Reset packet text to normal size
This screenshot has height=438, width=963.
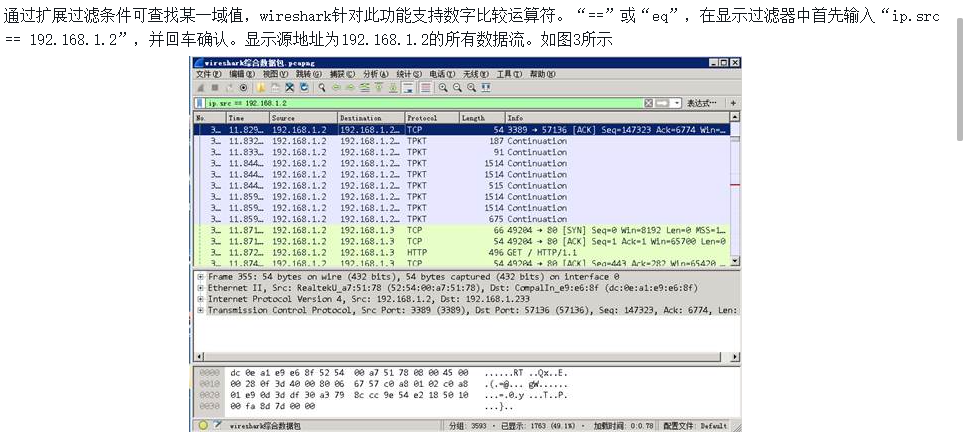tap(471, 88)
